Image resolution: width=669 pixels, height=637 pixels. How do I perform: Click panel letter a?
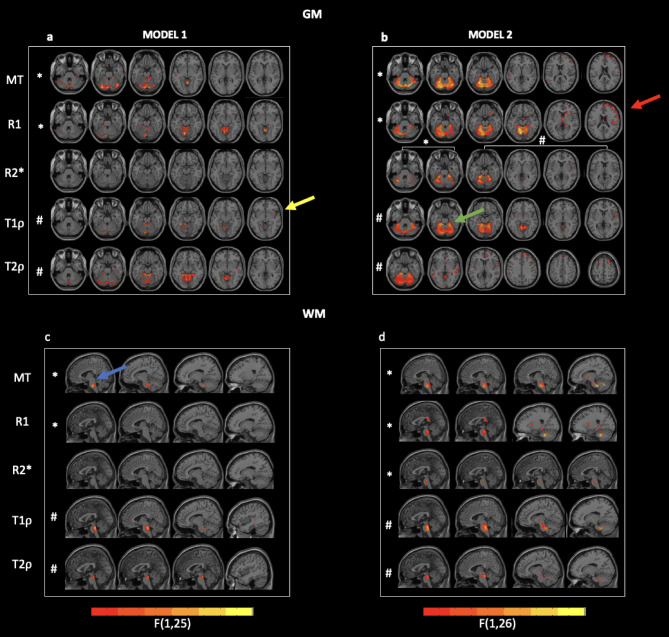[50, 38]
